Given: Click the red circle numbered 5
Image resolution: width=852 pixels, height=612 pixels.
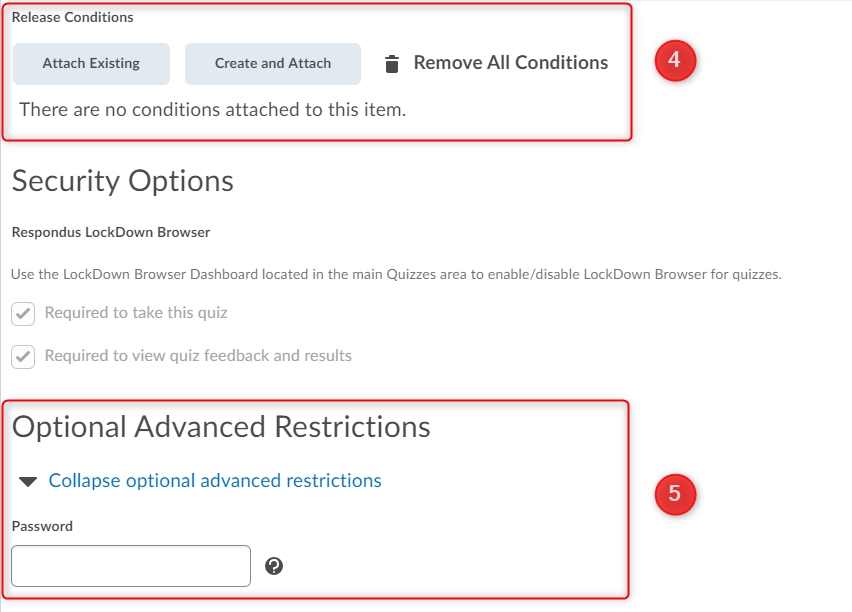Looking at the screenshot, I should point(674,494).
